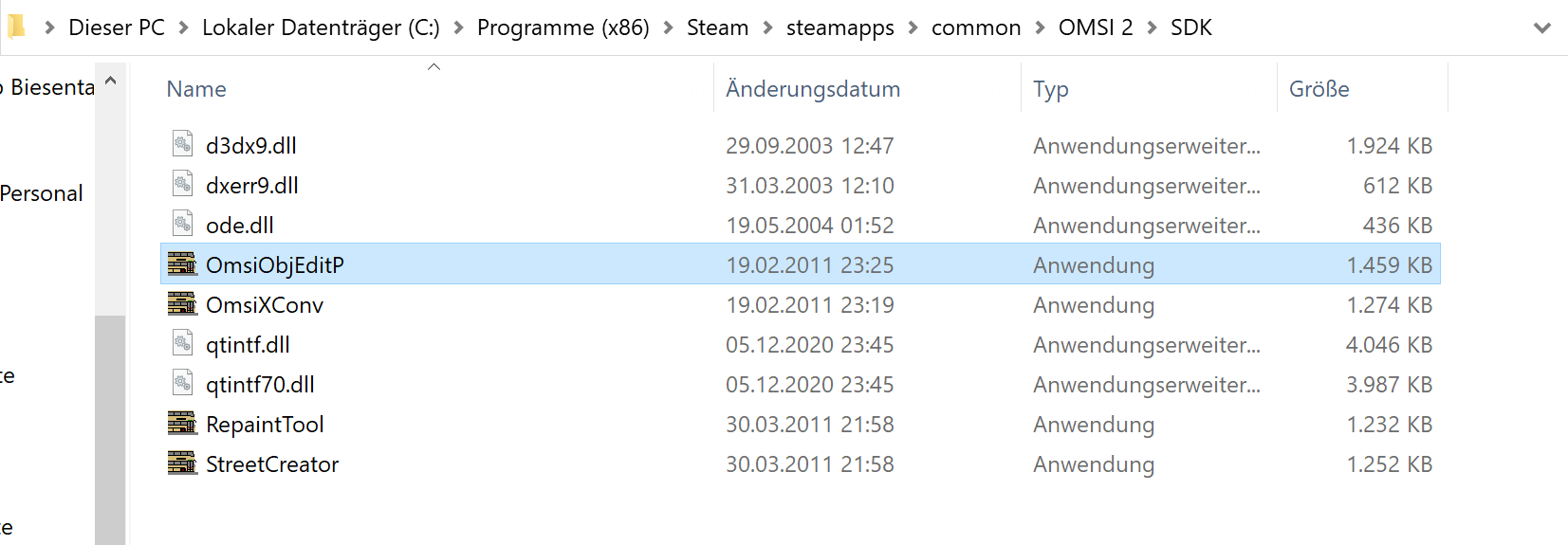Image resolution: width=1568 pixels, height=545 pixels.
Task: Go to the common folder breadcrumb
Action: (975, 28)
